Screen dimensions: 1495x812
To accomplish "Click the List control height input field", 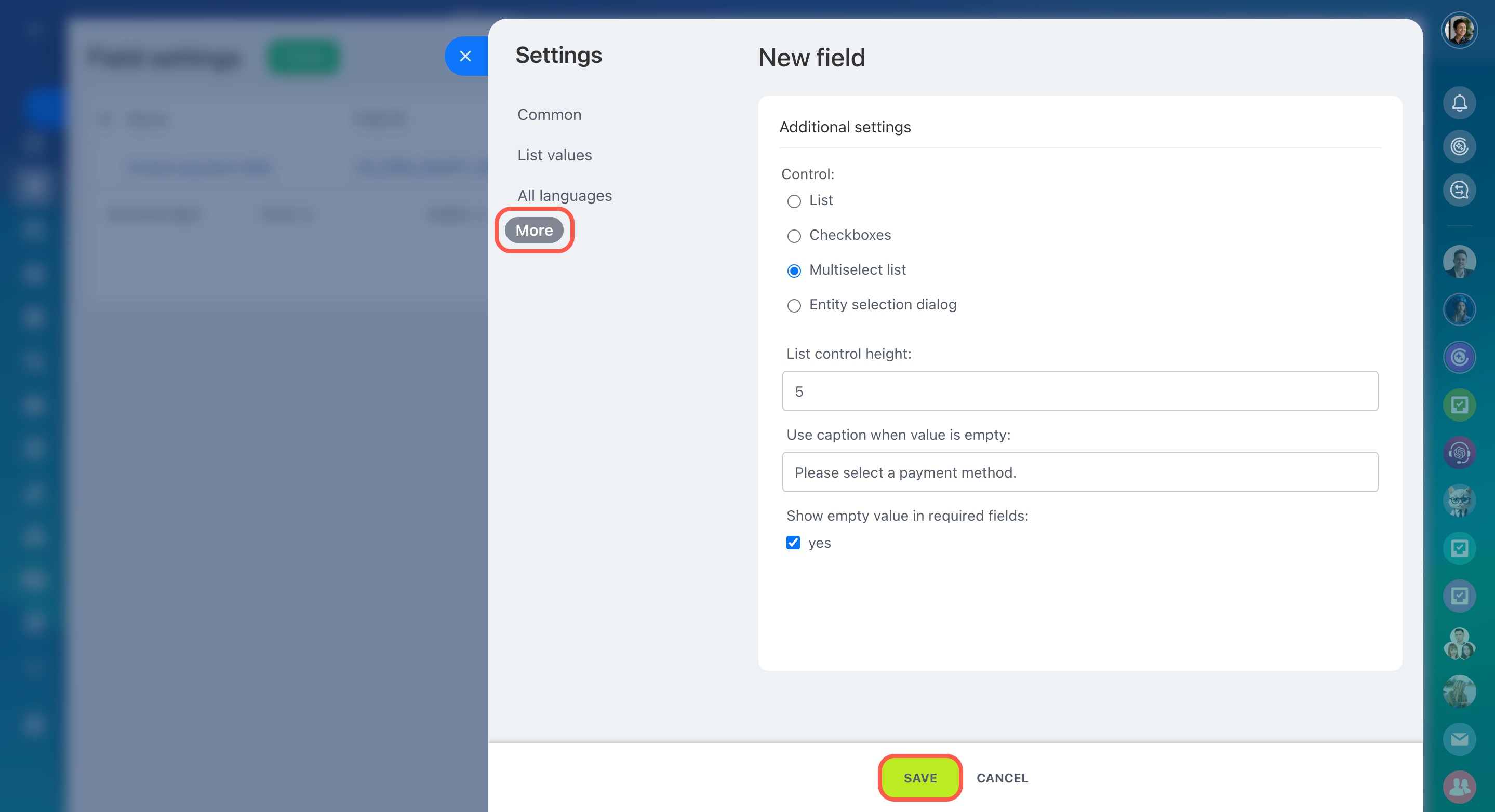I will click(x=1079, y=391).
